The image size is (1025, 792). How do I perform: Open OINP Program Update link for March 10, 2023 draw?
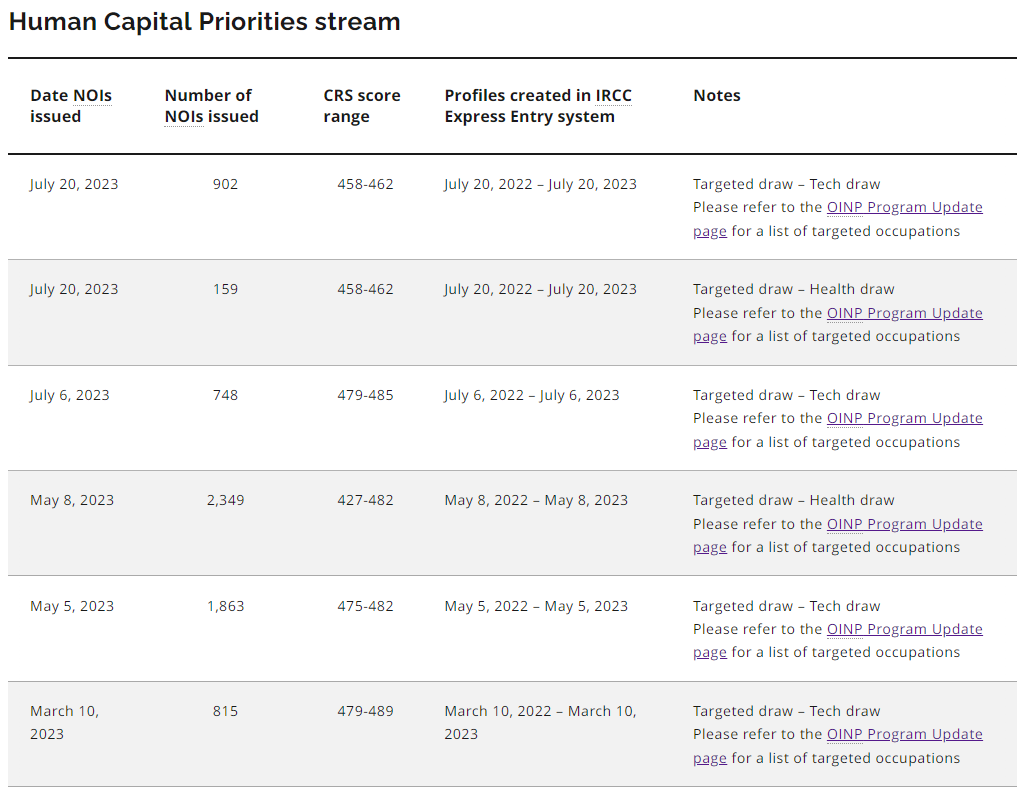904,734
